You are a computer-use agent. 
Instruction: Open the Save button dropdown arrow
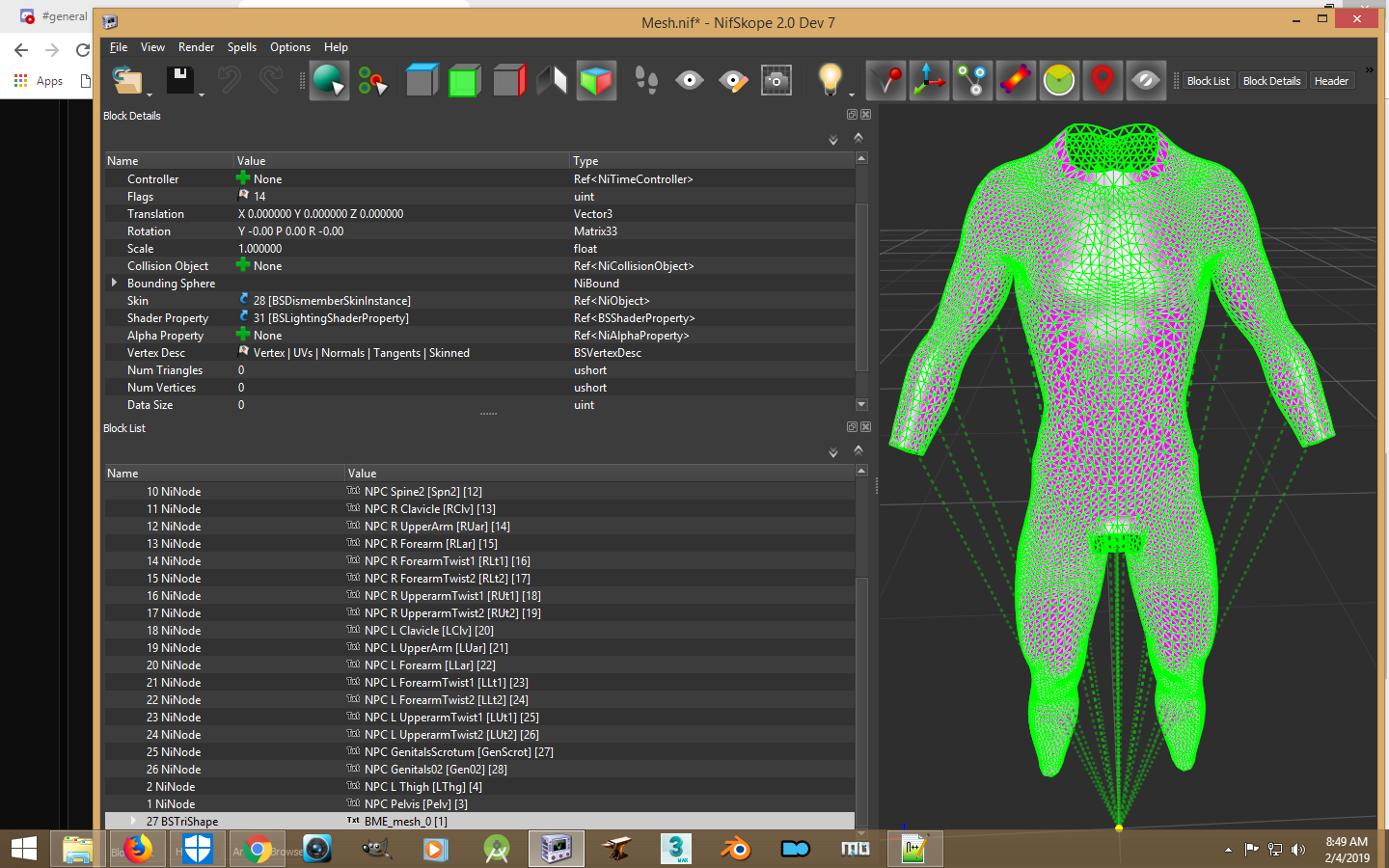point(201,95)
